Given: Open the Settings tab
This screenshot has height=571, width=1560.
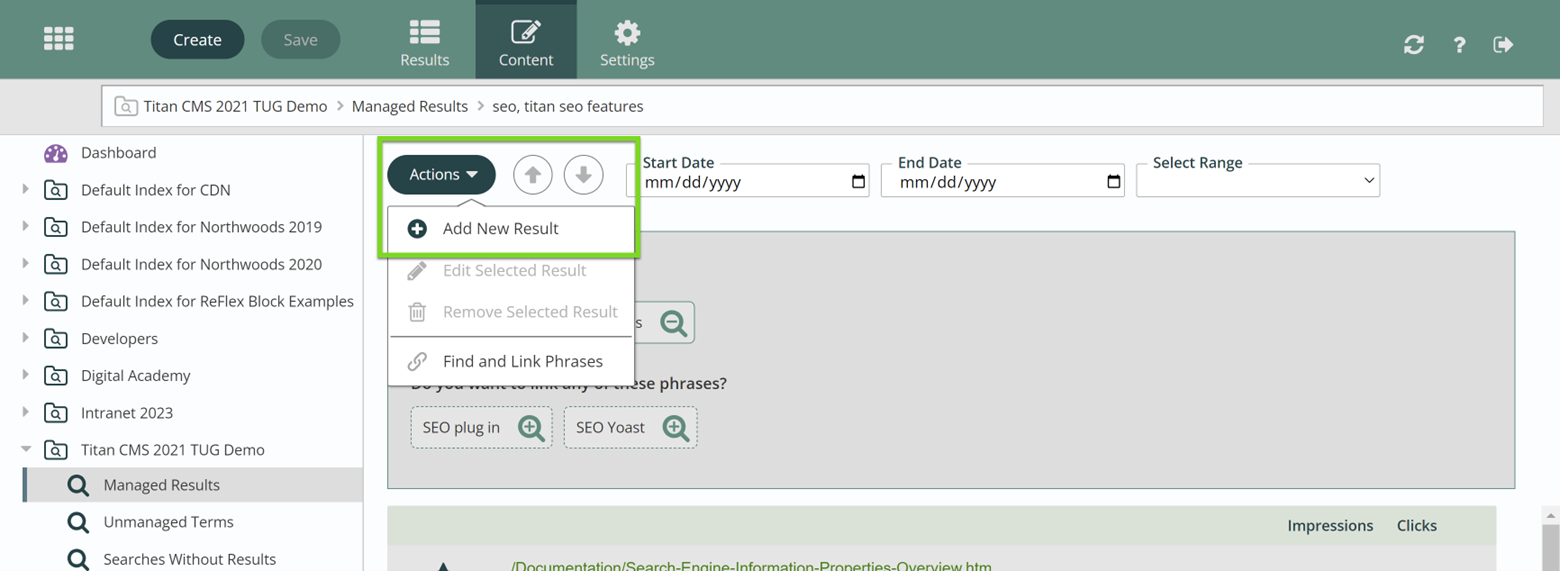Looking at the screenshot, I should point(627,43).
